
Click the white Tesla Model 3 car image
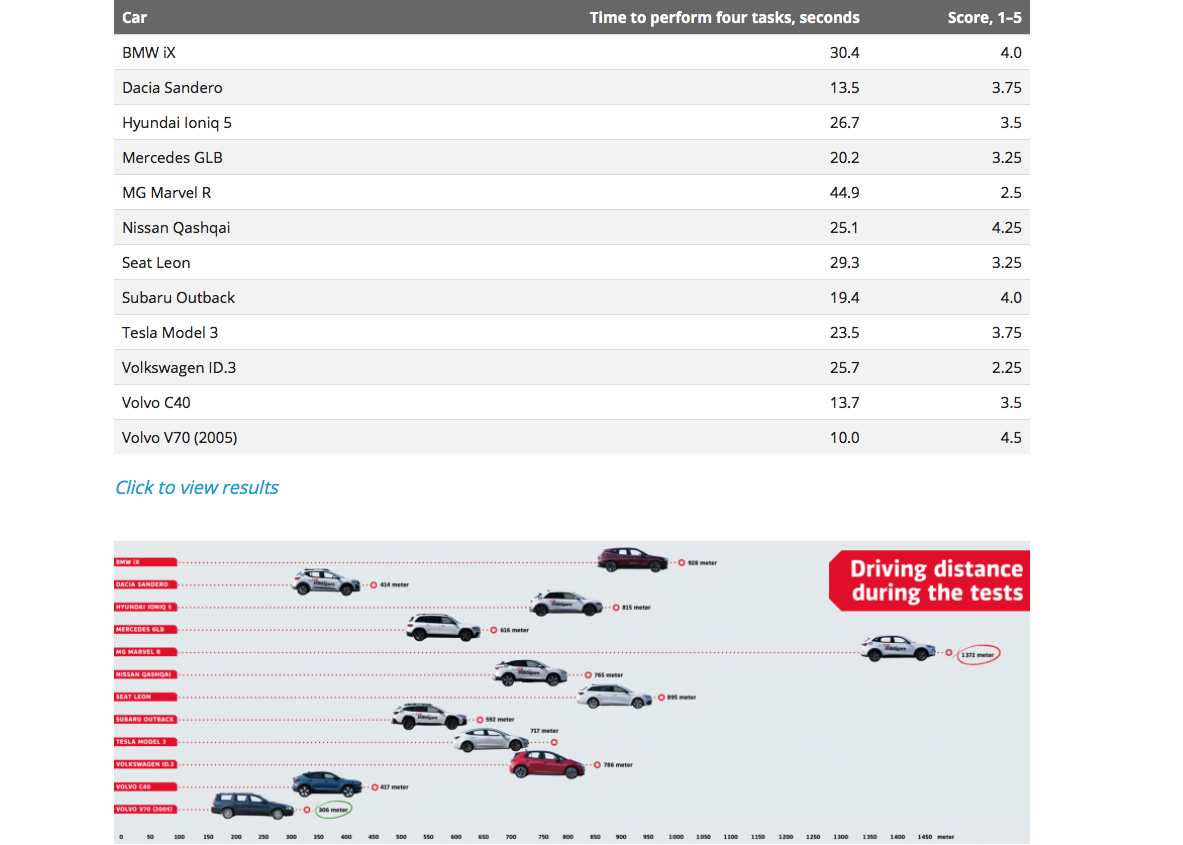[489, 741]
